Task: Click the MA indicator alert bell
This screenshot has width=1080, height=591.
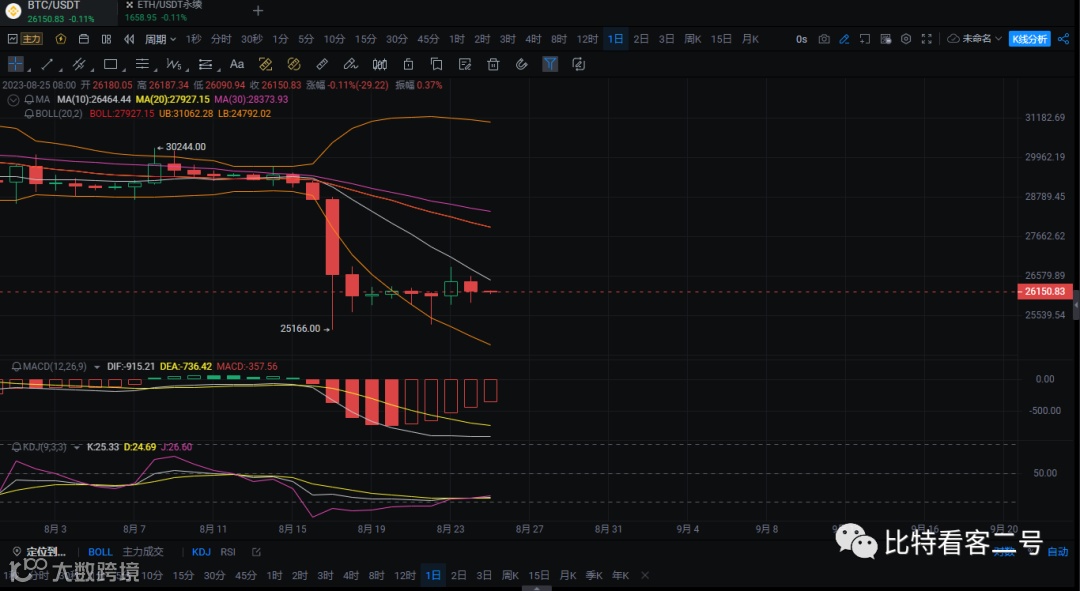Action: click(29, 100)
